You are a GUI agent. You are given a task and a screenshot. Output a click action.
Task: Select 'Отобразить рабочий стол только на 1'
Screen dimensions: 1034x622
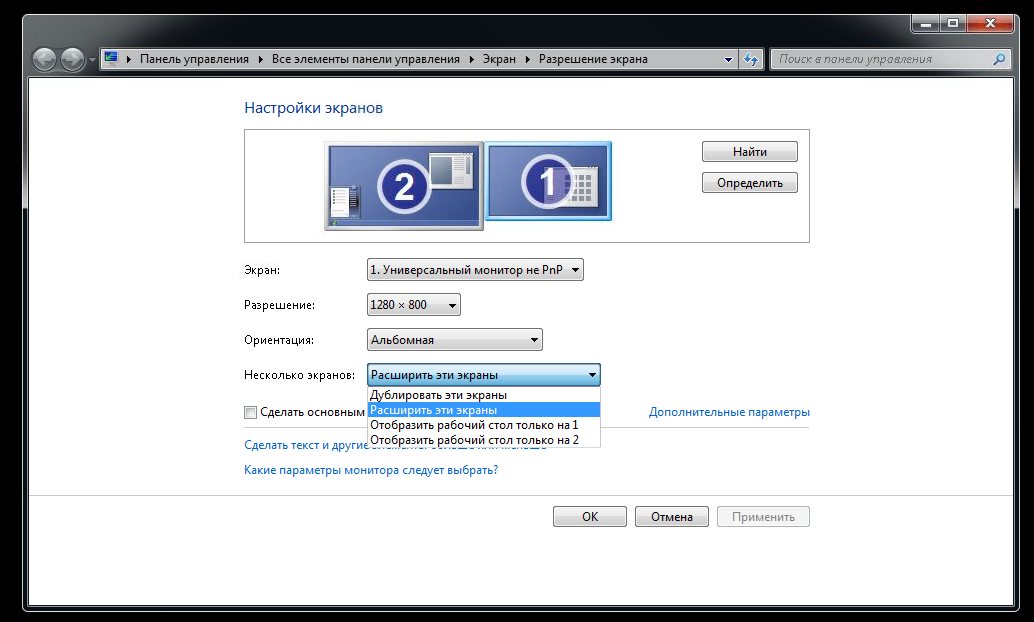coord(474,425)
